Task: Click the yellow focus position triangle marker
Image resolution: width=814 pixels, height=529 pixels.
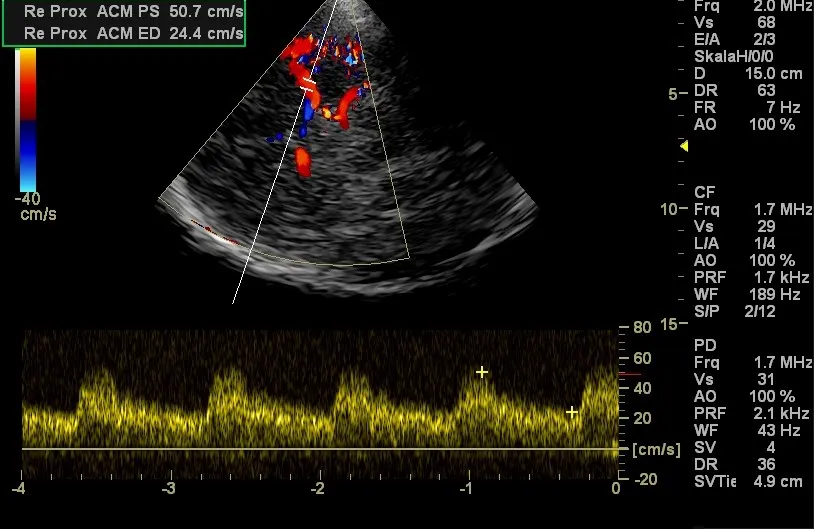Action: pos(684,146)
